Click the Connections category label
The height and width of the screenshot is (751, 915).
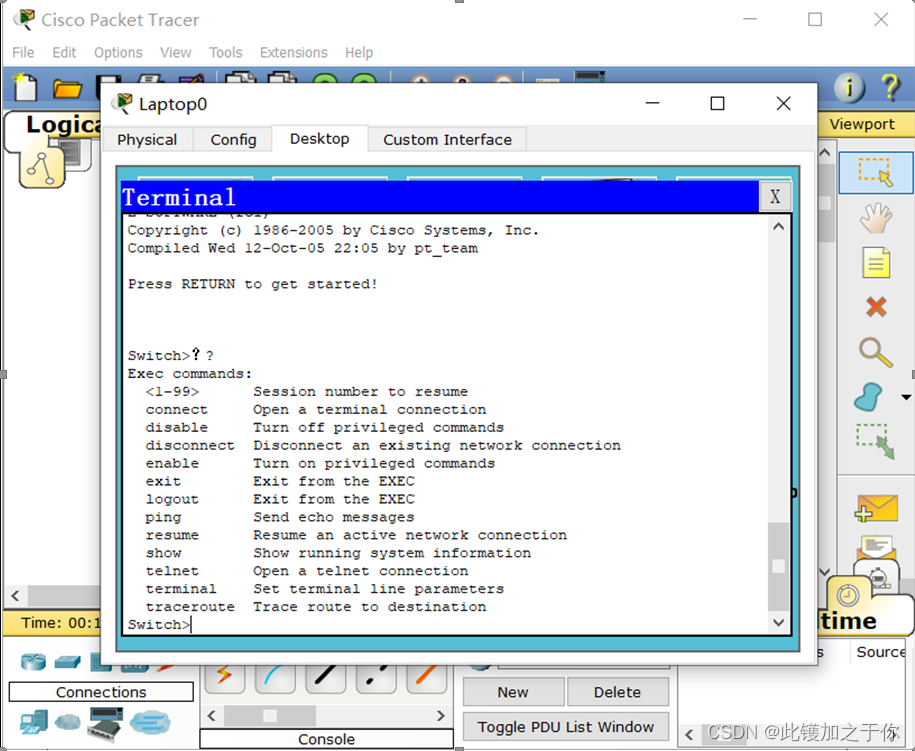[x=101, y=692]
